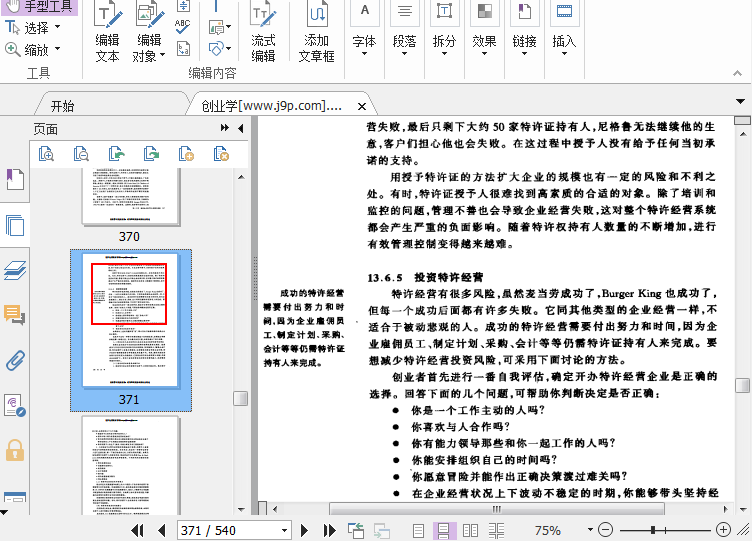The width and height of the screenshot is (752, 541).
Task: Click the 编辑文本 edit text tool
Action: [107, 33]
